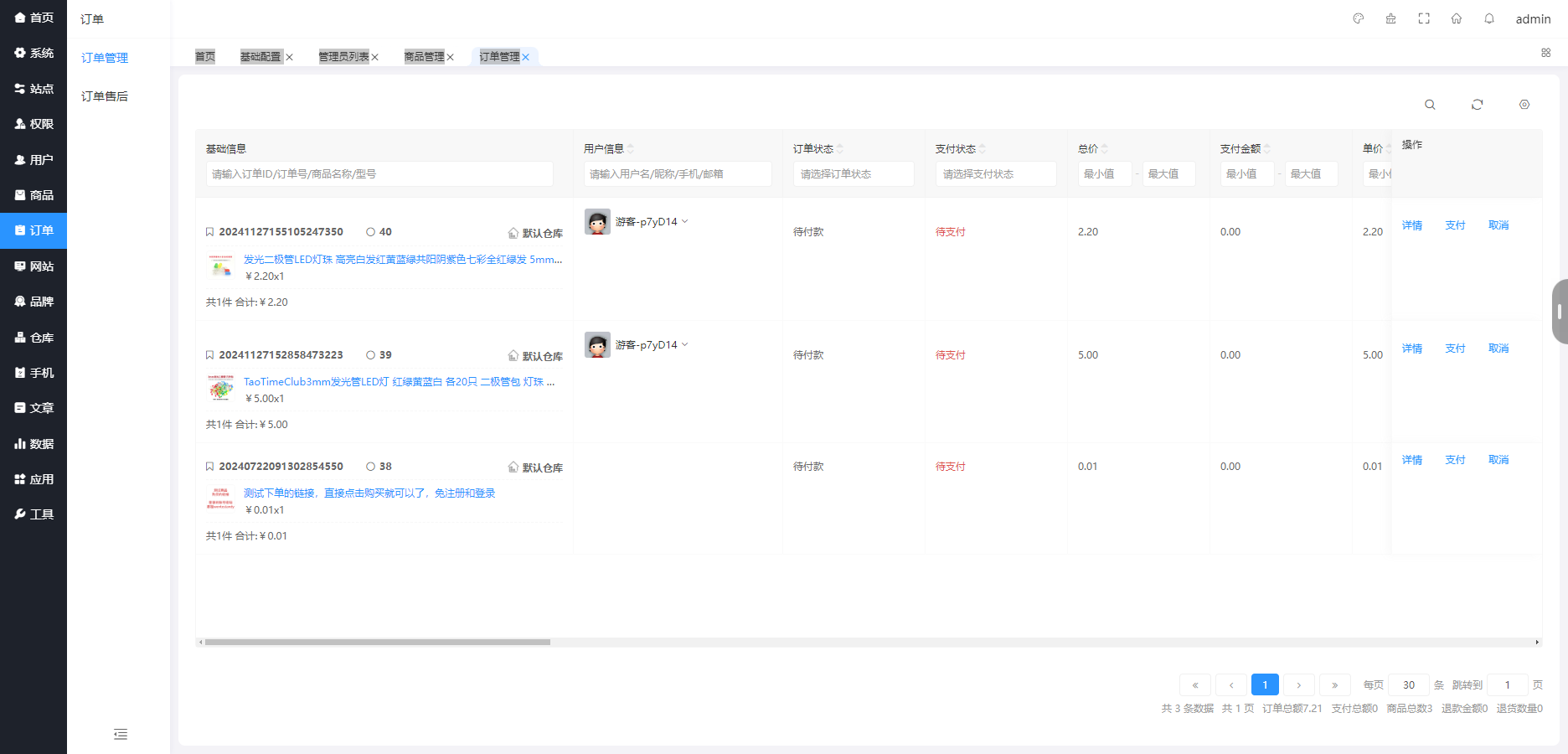Switch to the 商品管理 tab
This screenshot has width=1568, height=754.
425,56
